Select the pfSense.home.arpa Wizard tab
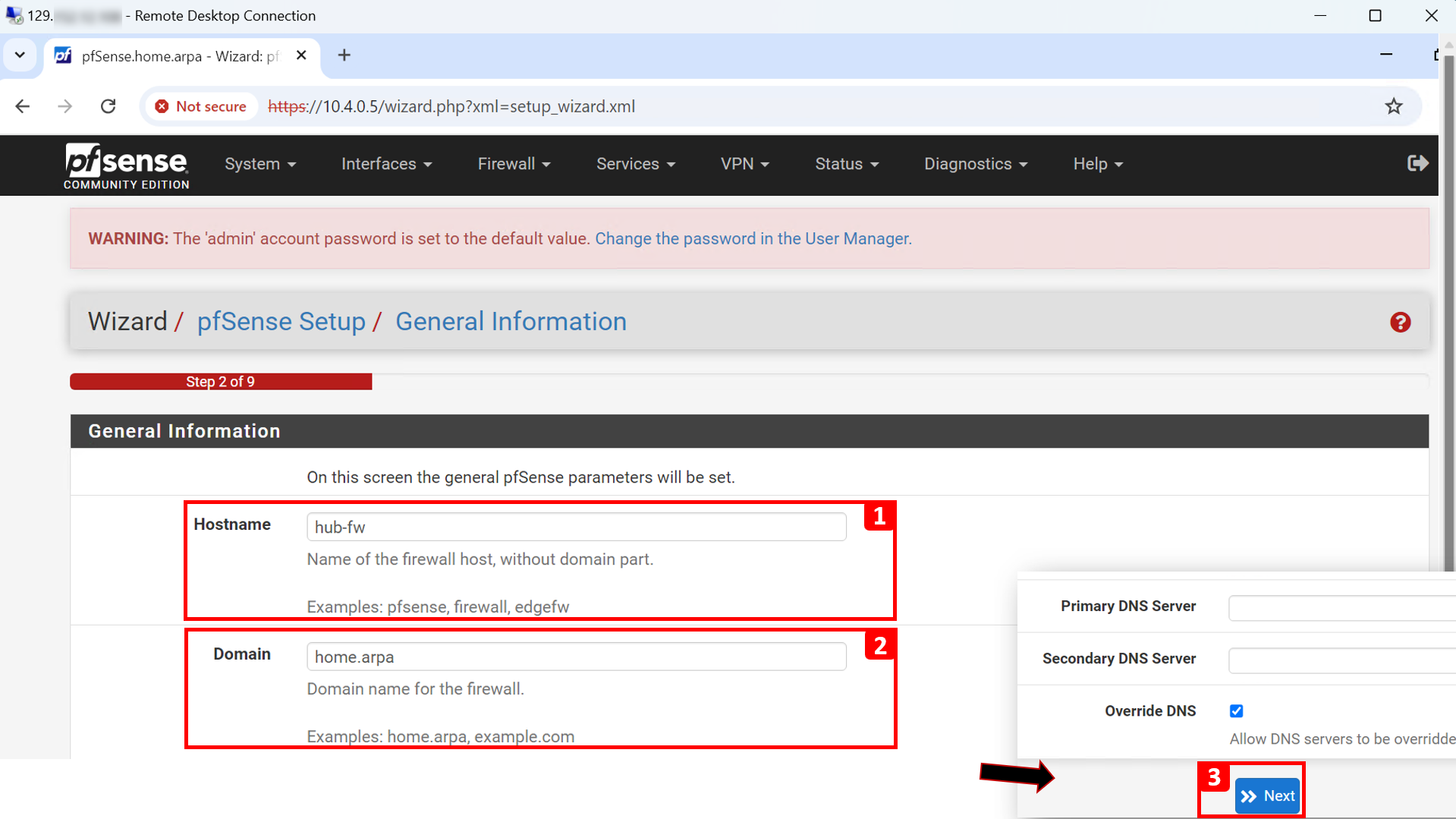The image size is (1456, 819). [182, 56]
